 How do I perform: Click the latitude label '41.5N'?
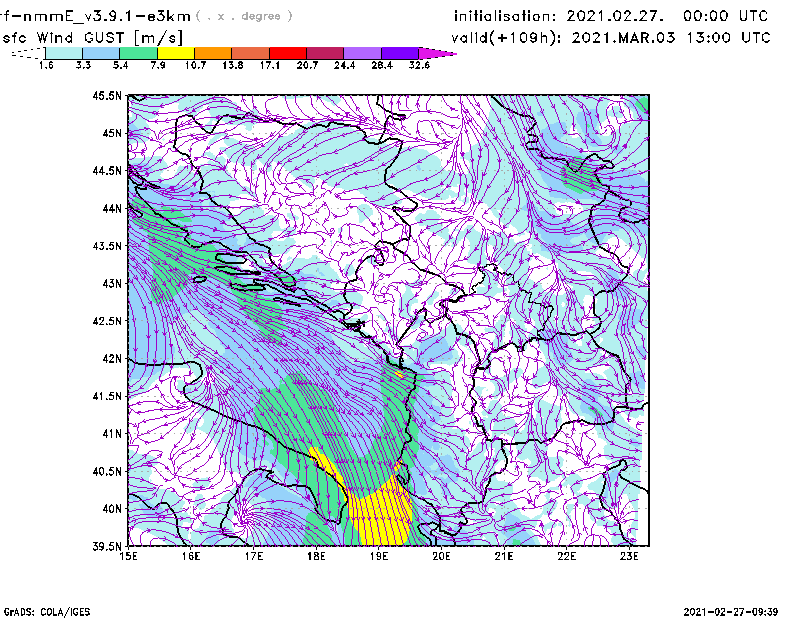[x=107, y=396]
